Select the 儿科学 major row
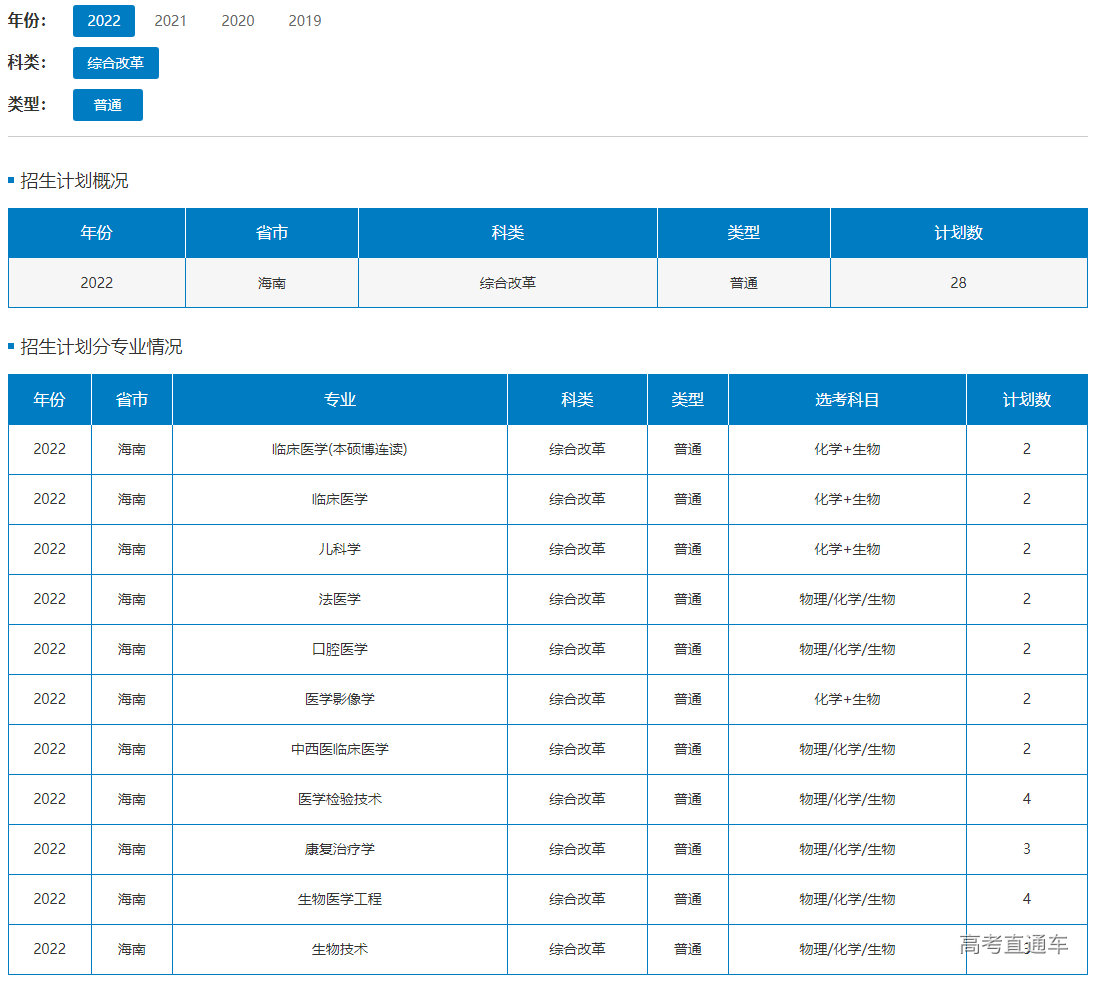Image resolution: width=1097 pixels, height=984 pixels. (340, 549)
